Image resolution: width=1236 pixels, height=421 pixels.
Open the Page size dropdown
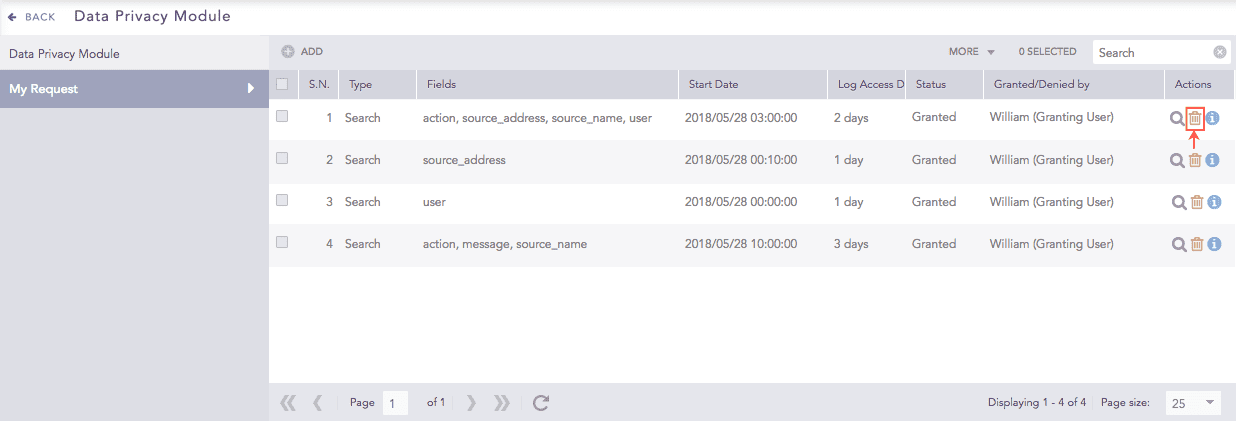tap(1194, 403)
